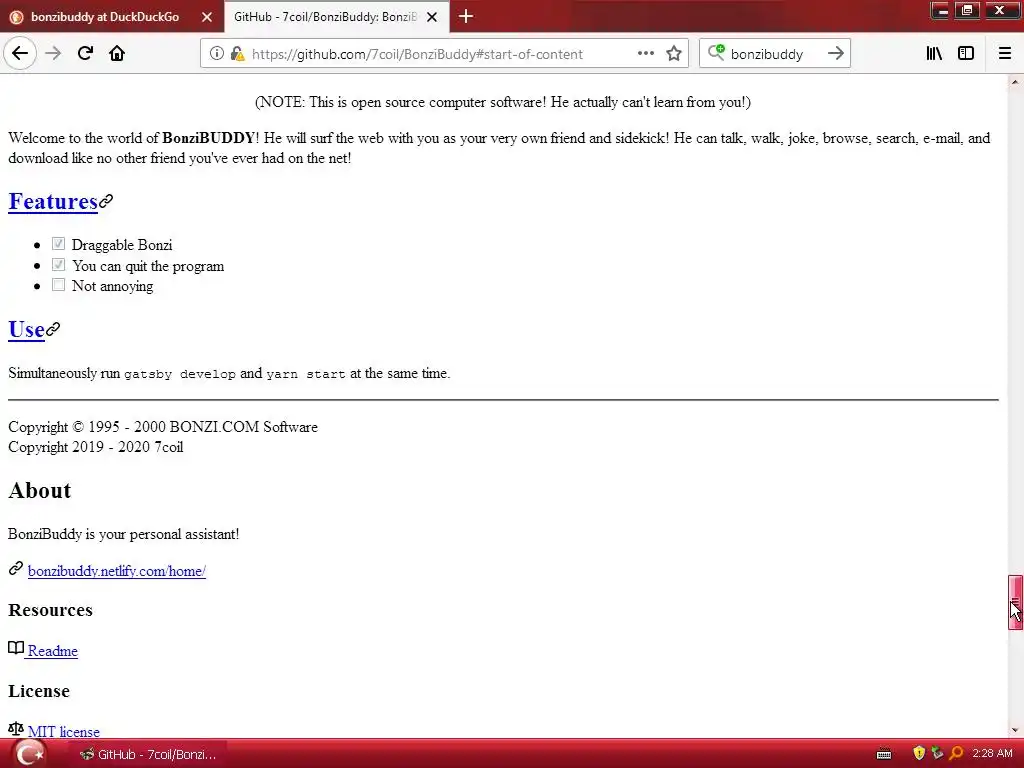Show site information icon in address bar
The height and width of the screenshot is (768, 1024).
point(217,54)
